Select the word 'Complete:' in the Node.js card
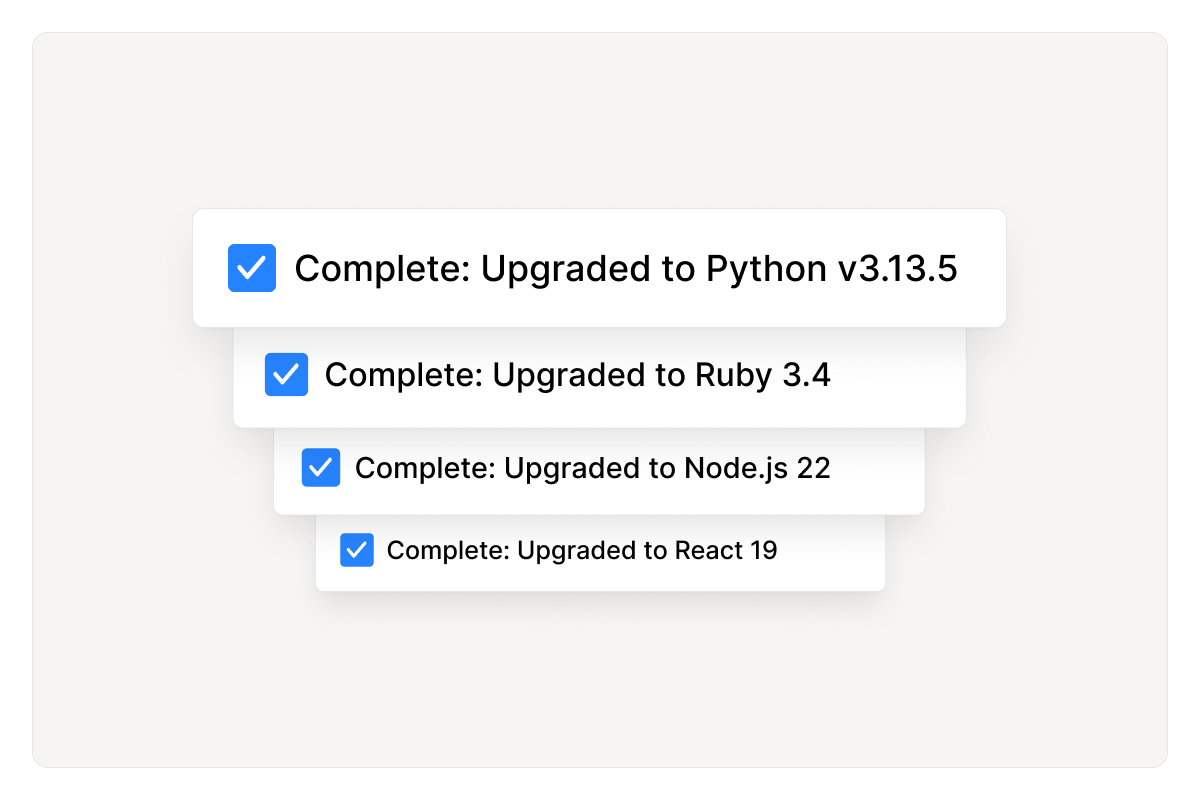Viewport: 1200px width, 800px height. coord(425,468)
